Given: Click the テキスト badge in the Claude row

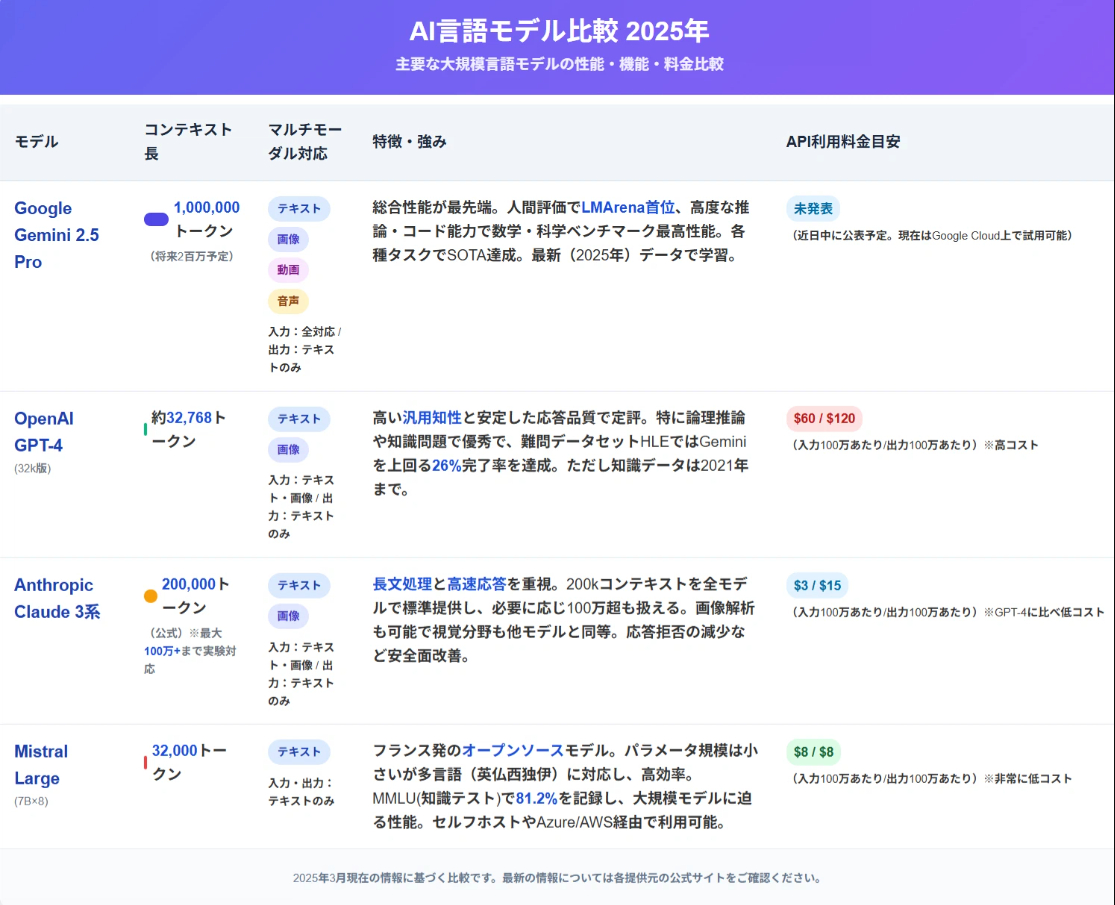Looking at the screenshot, I should point(299,585).
